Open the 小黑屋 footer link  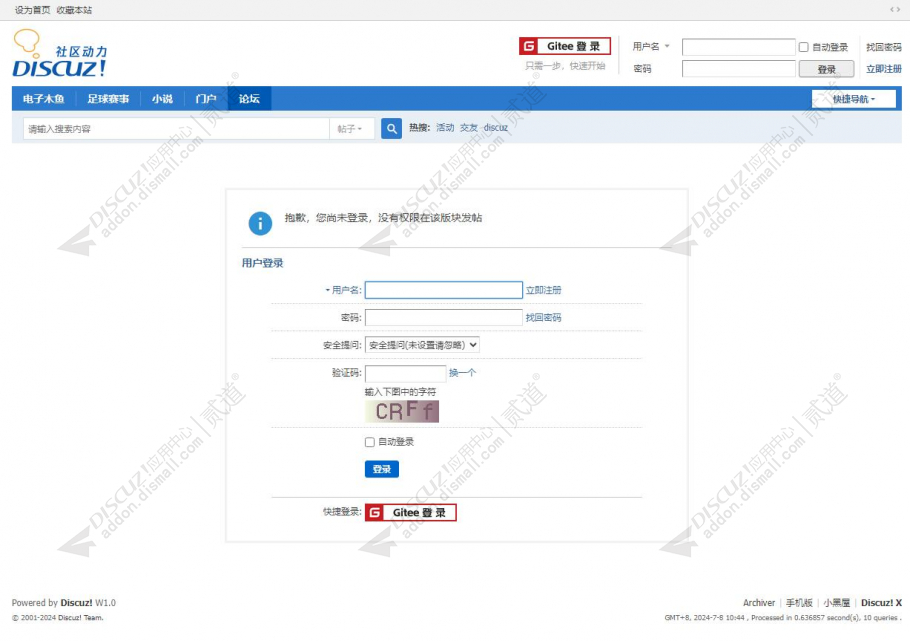point(836,603)
